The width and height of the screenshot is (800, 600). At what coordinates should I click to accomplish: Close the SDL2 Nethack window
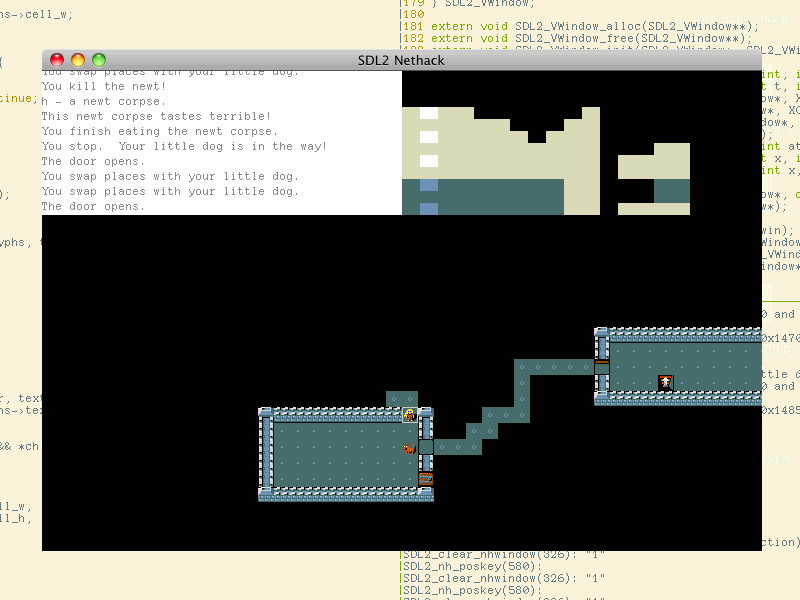57,60
